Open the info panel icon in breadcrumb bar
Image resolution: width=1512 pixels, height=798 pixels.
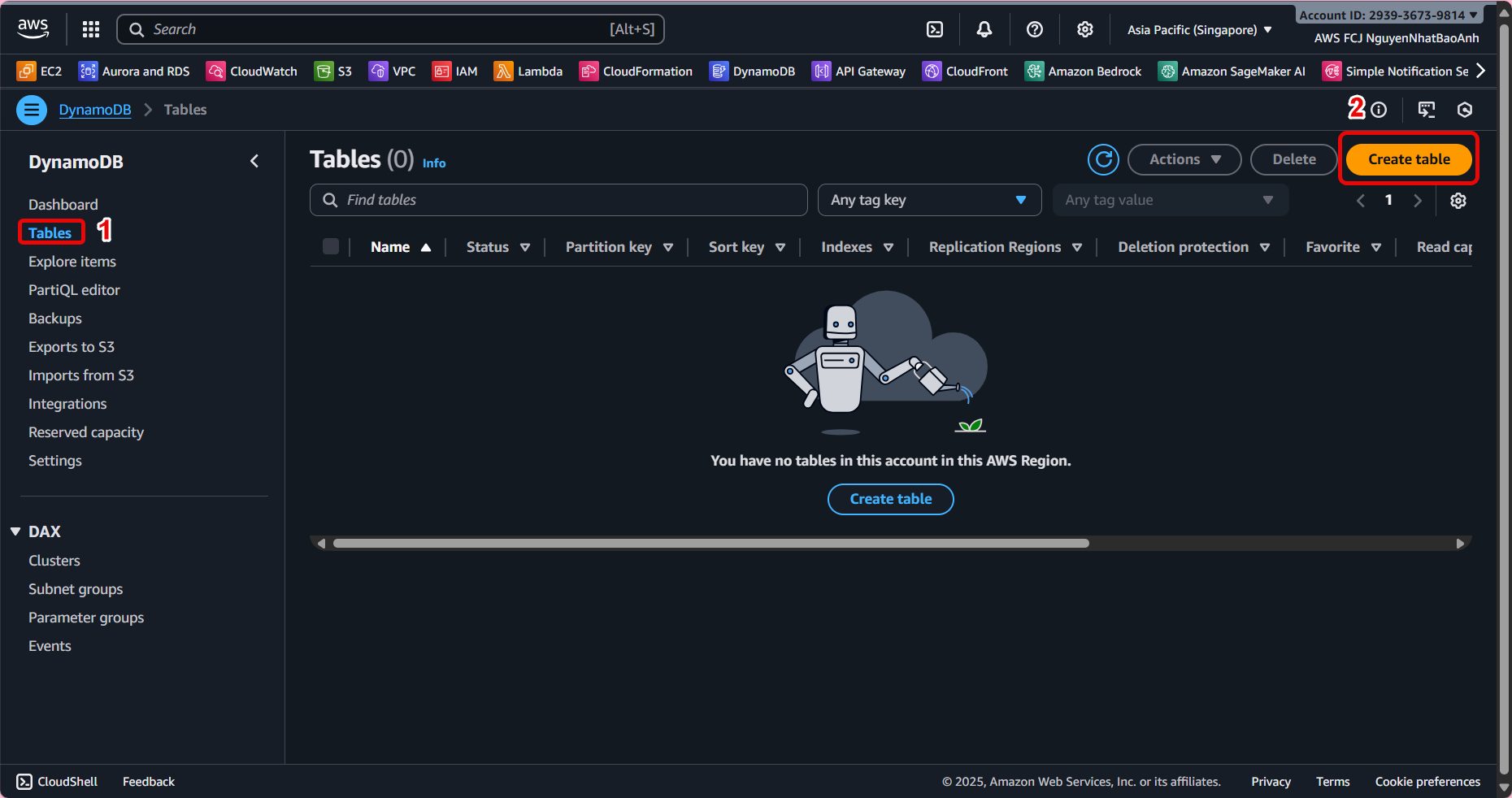click(x=1379, y=110)
